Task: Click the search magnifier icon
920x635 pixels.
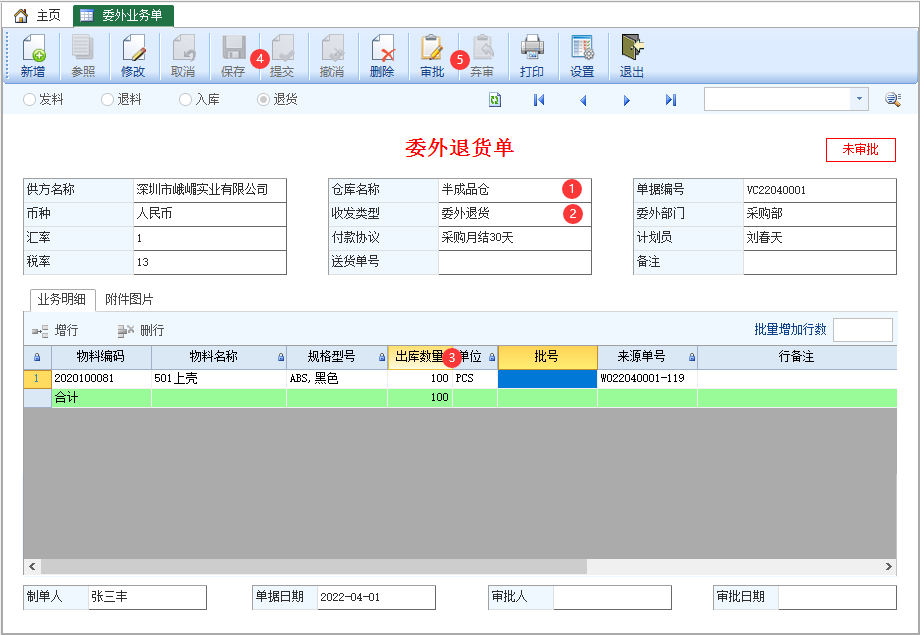Action: point(893,99)
